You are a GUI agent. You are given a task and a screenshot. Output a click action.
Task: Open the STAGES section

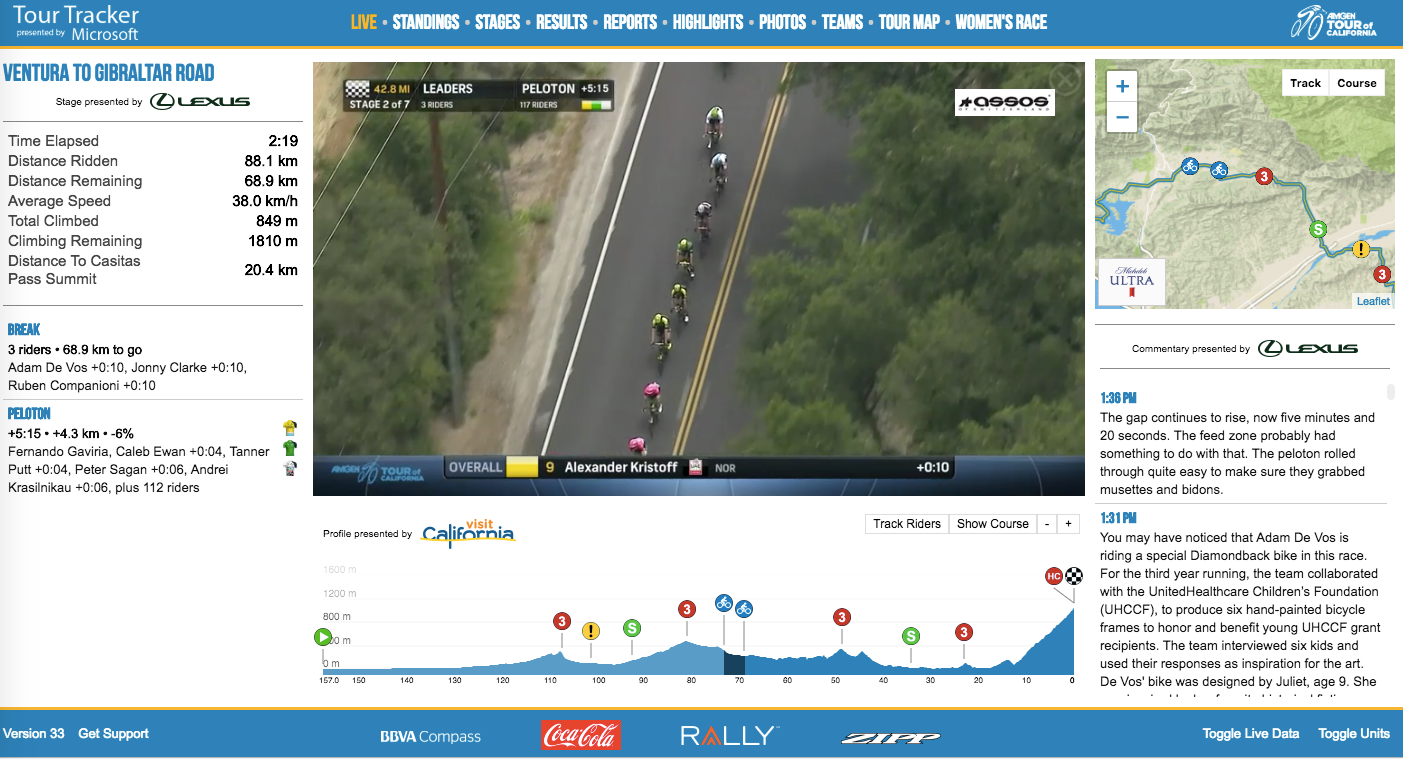tap(498, 22)
